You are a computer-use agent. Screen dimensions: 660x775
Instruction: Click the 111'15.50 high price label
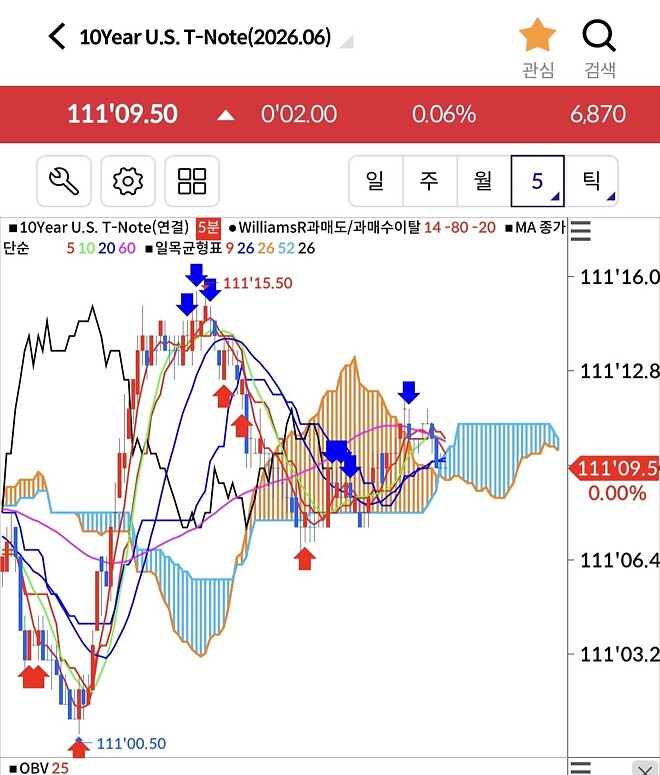pyautogui.click(x=258, y=283)
